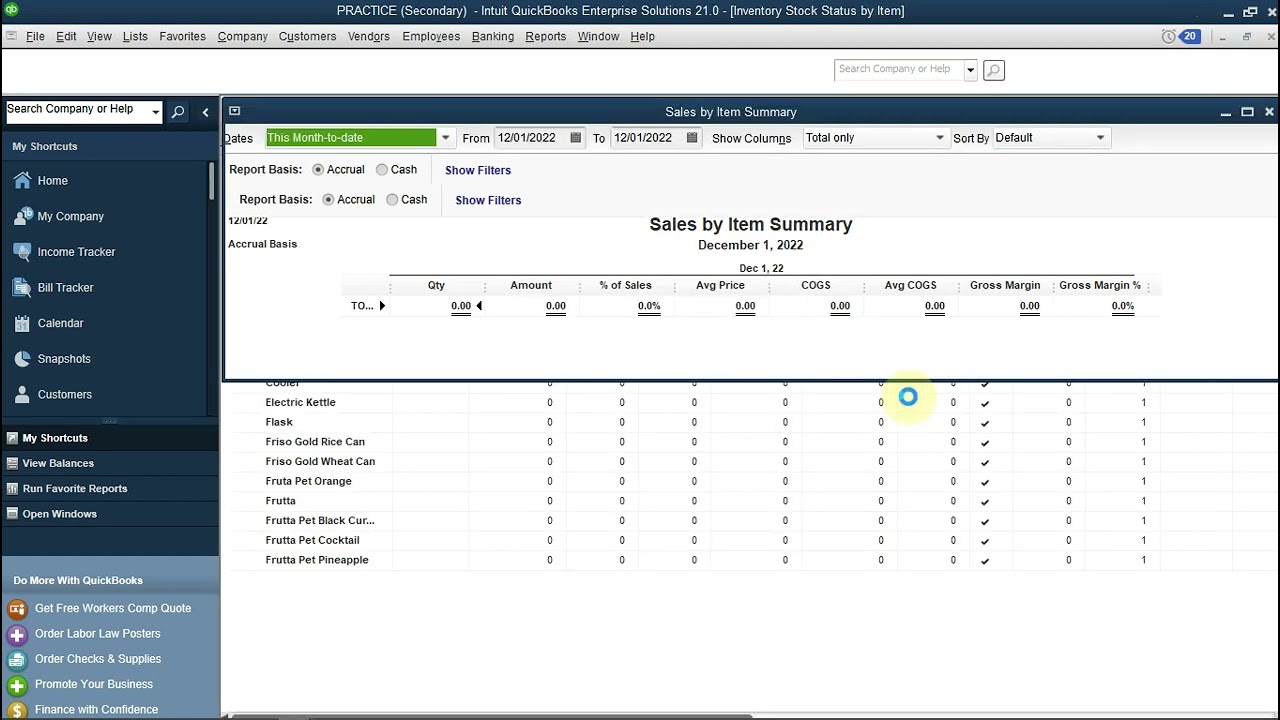Open Bill Tracker shortcut
The image size is (1280, 720).
coord(65,288)
